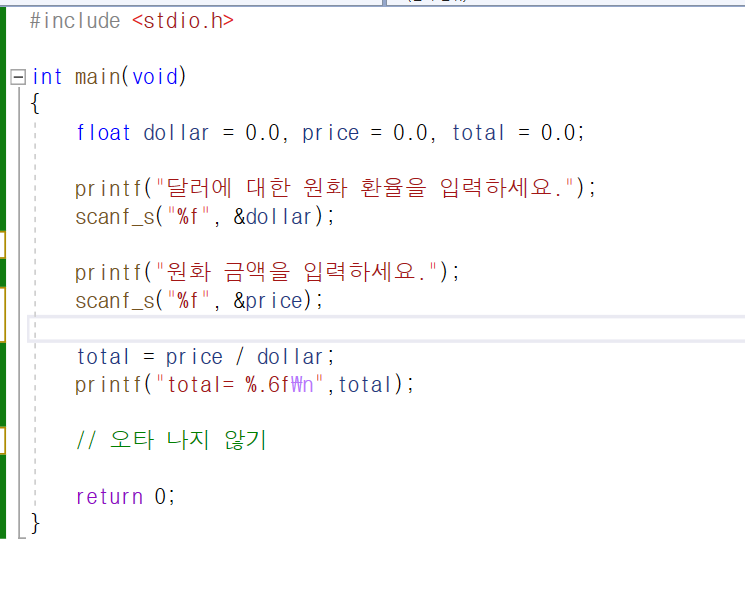The width and height of the screenshot is (745, 593).
Task: Click the 'float' type keyword
Action: (103, 133)
